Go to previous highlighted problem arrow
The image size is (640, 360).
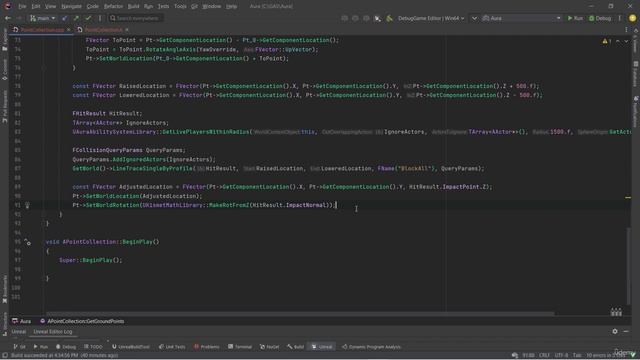(x=618, y=41)
